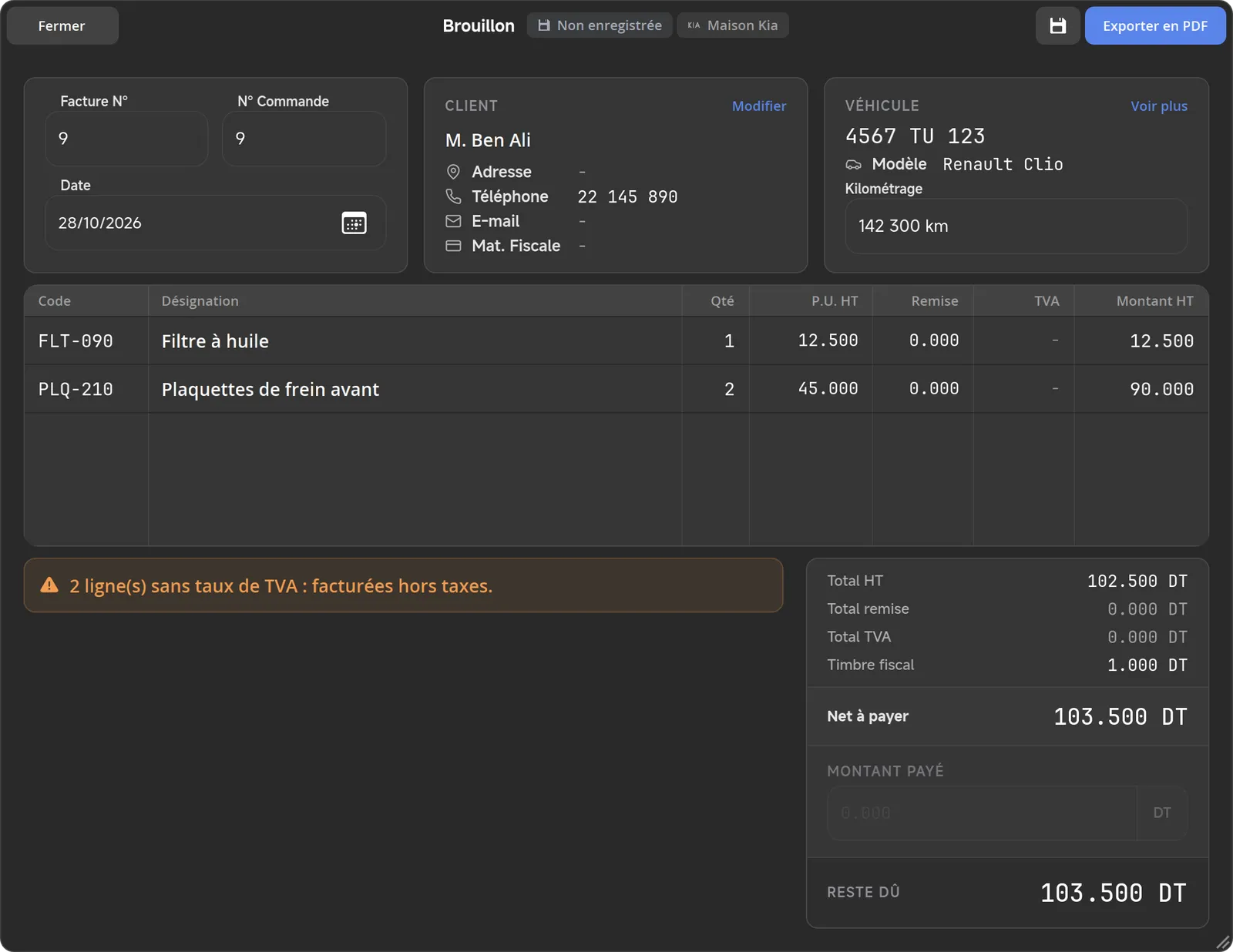Click the Kia logo in Maison Kia badge
The height and width of the screenshot is (952, 1233).
(694, 25)
